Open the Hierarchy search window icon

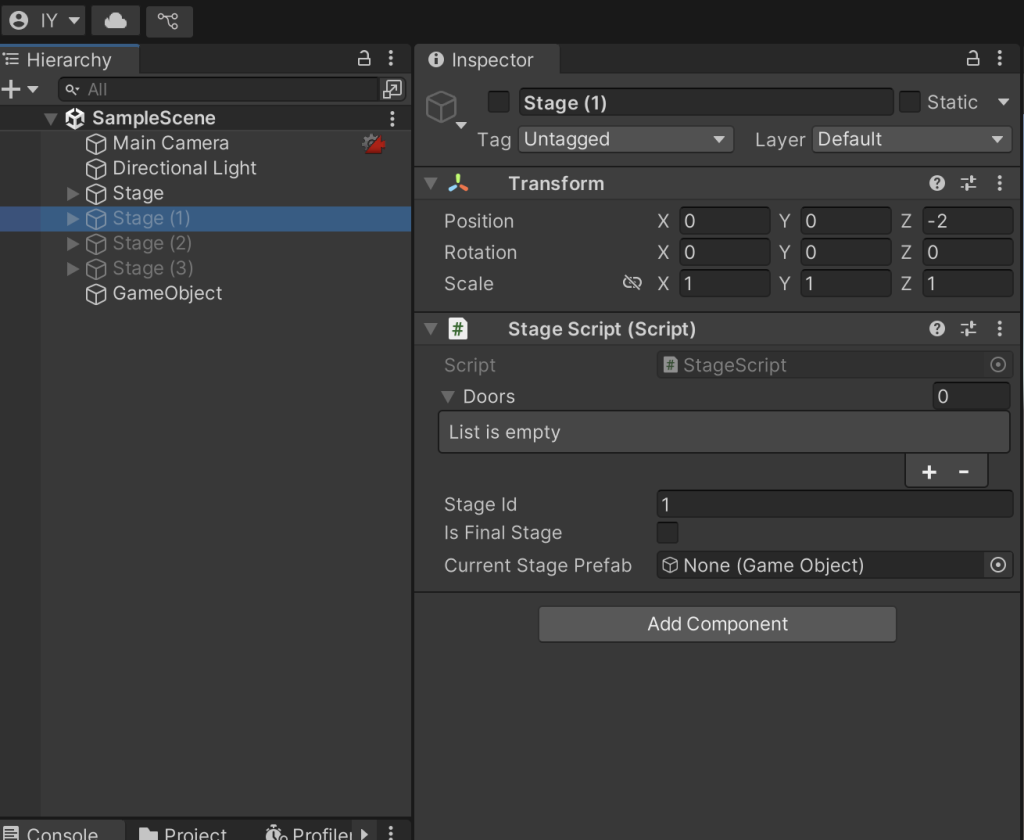point(392,89)
